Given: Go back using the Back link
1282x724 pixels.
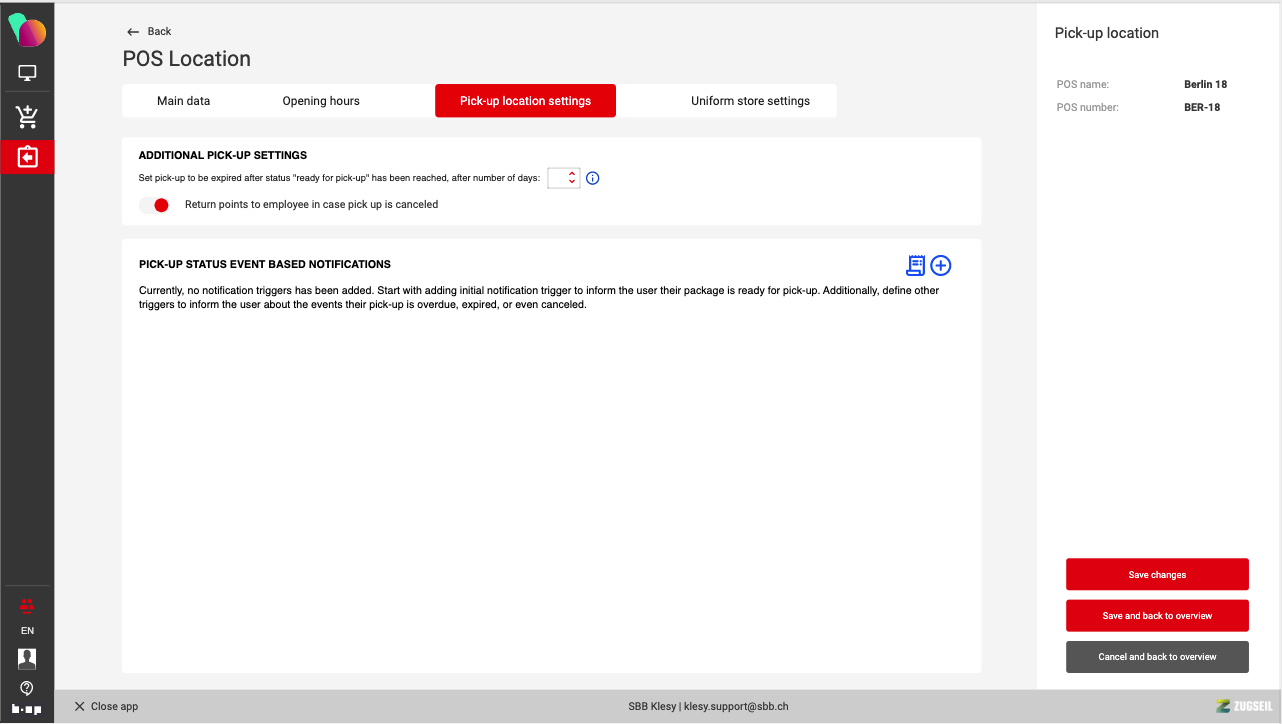Looking at the screenshot, I should 149,31.
